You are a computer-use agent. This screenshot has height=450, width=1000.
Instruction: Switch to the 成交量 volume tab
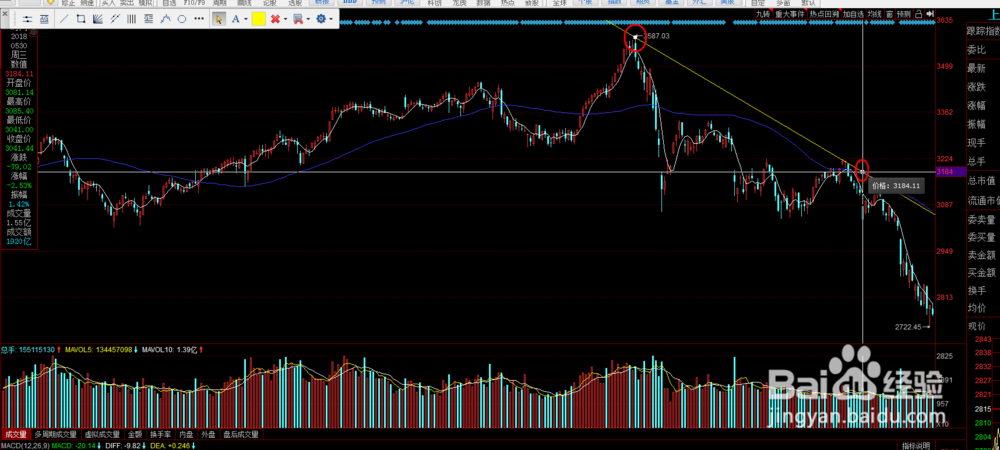pyautogui.click(x=15, y=435)
